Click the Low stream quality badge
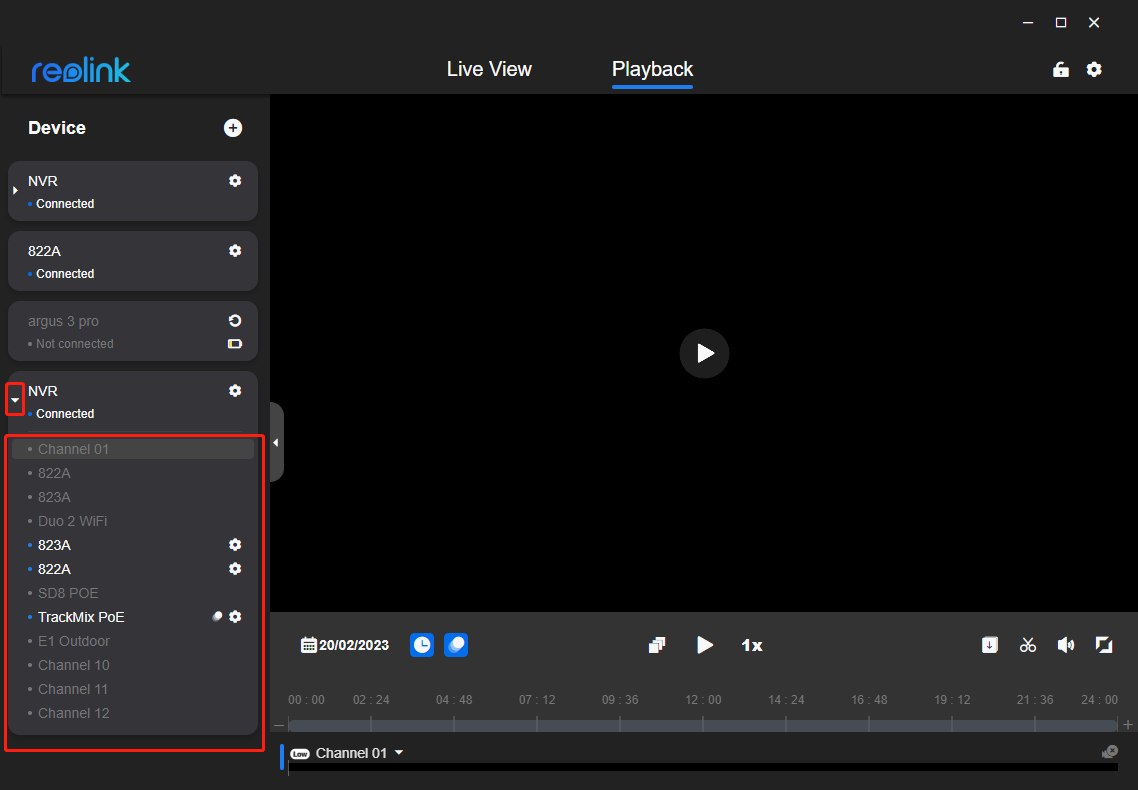Viewport: 1138px width, 790px height. click(300, 754)
